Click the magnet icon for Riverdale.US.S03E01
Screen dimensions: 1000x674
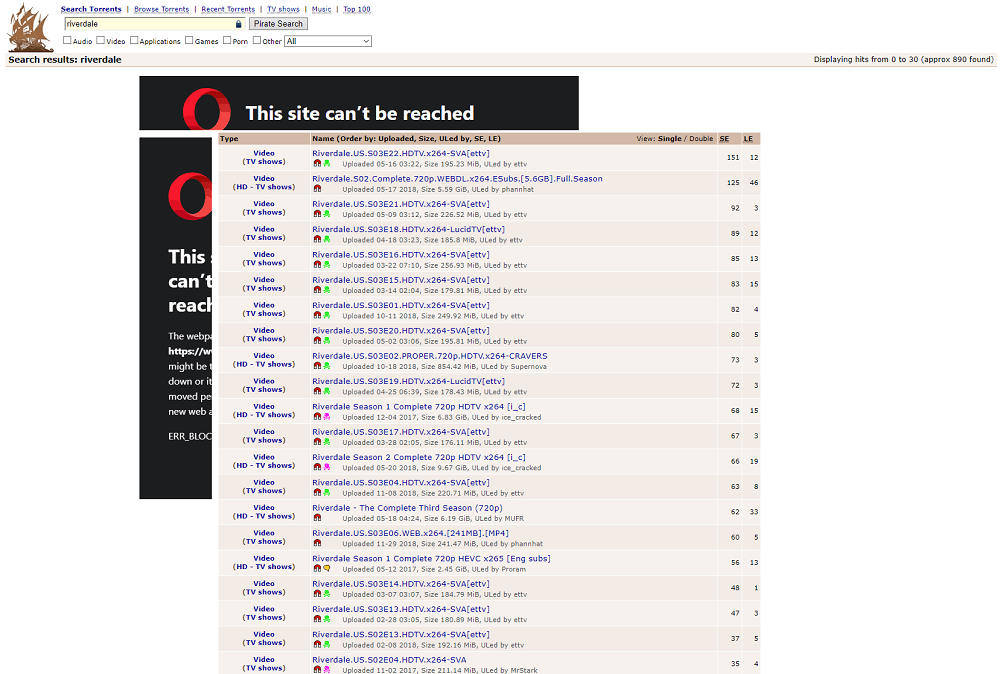pyautogui.click(x=317, y=316)
